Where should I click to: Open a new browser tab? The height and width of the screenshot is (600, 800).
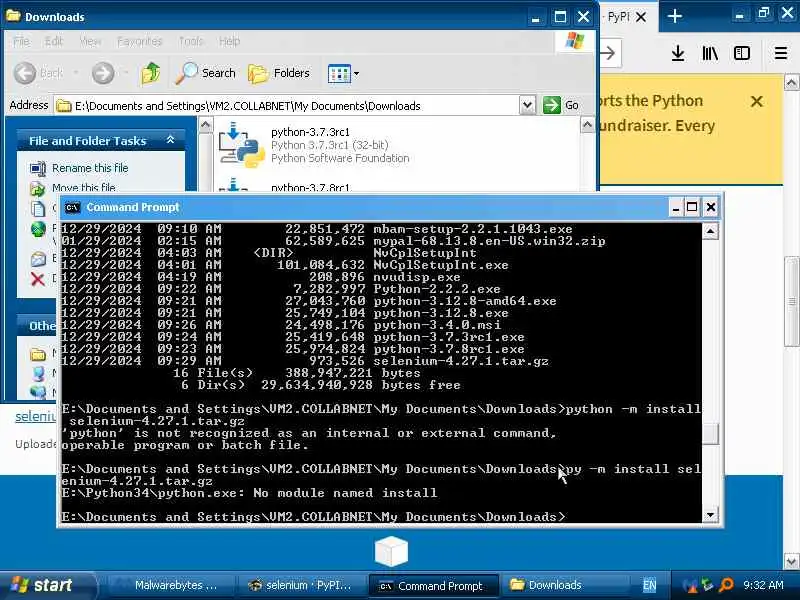[x=674, y=16]
